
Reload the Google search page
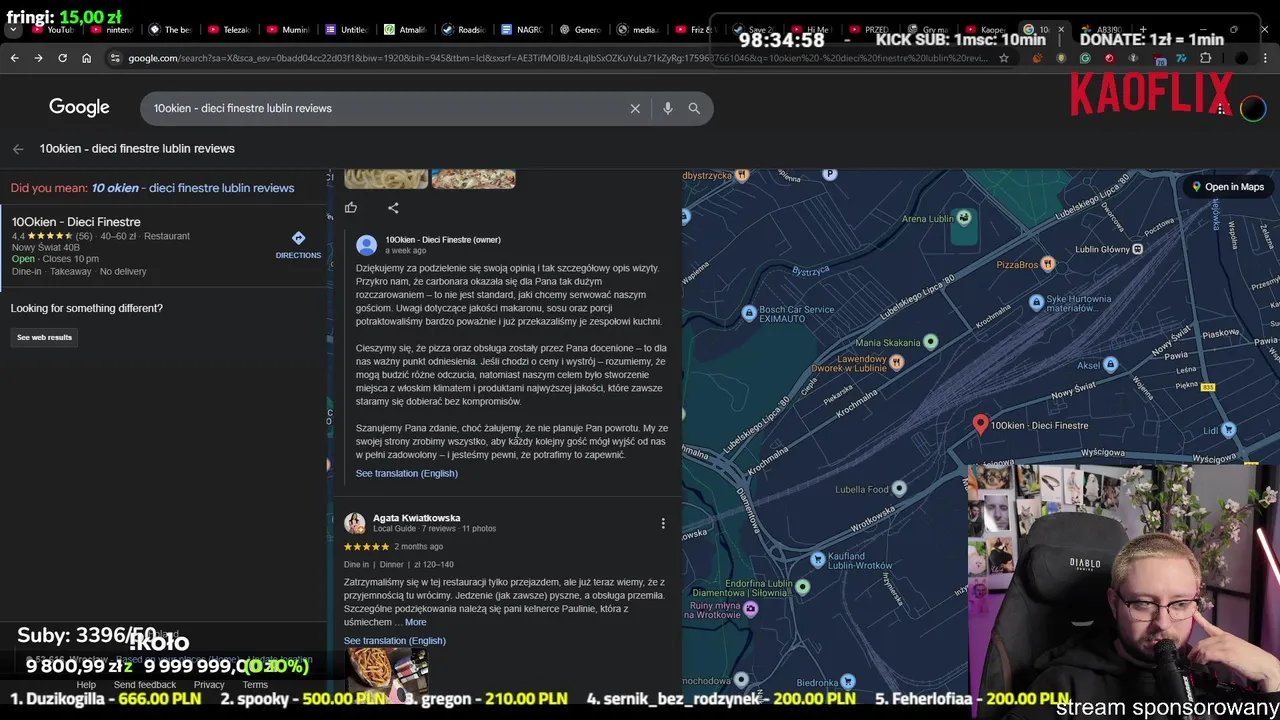[62, 58]
